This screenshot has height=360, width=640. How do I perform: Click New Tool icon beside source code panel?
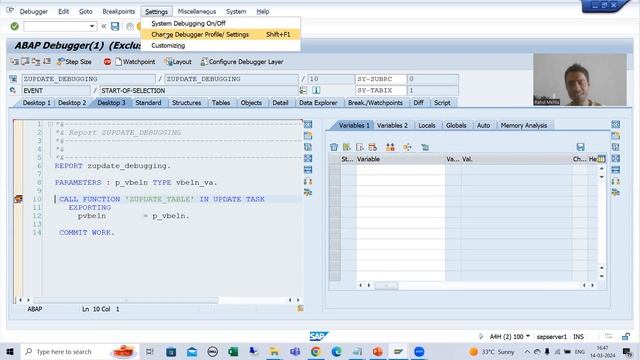tap(308, 136)
